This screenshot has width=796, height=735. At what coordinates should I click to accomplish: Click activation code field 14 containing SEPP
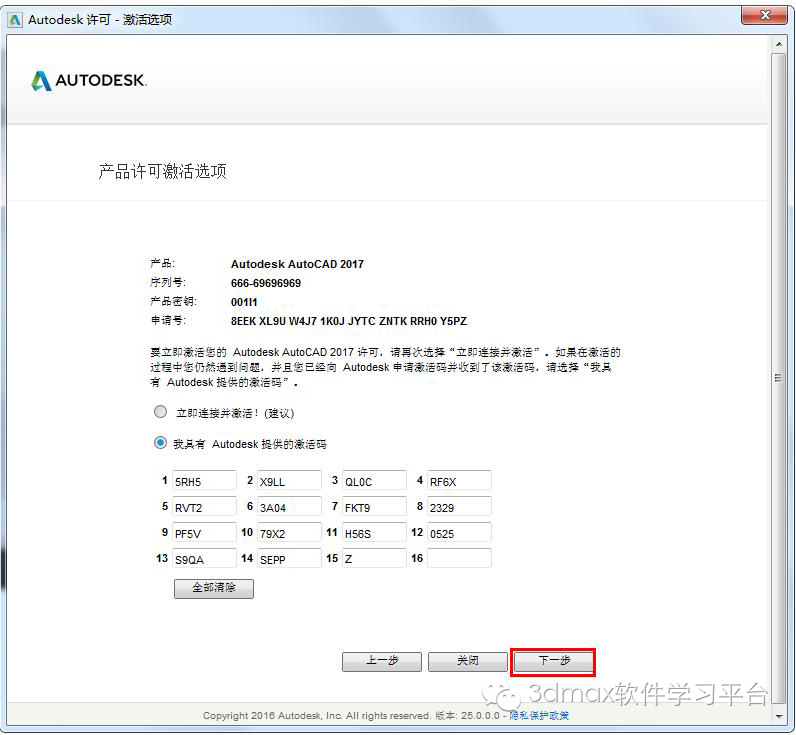[x=289, y=558]
